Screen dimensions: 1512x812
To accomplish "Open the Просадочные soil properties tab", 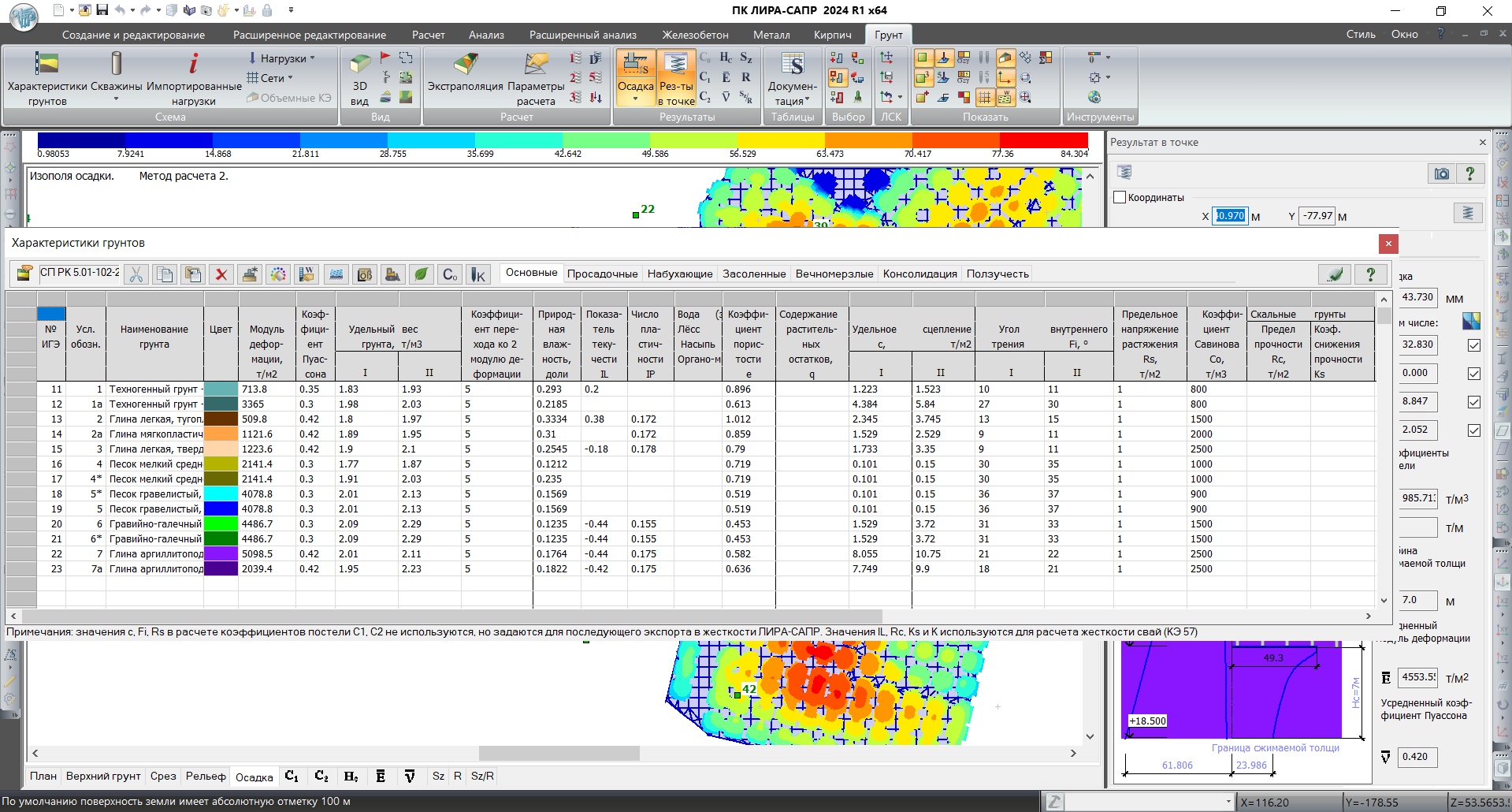I will [602, 274].
